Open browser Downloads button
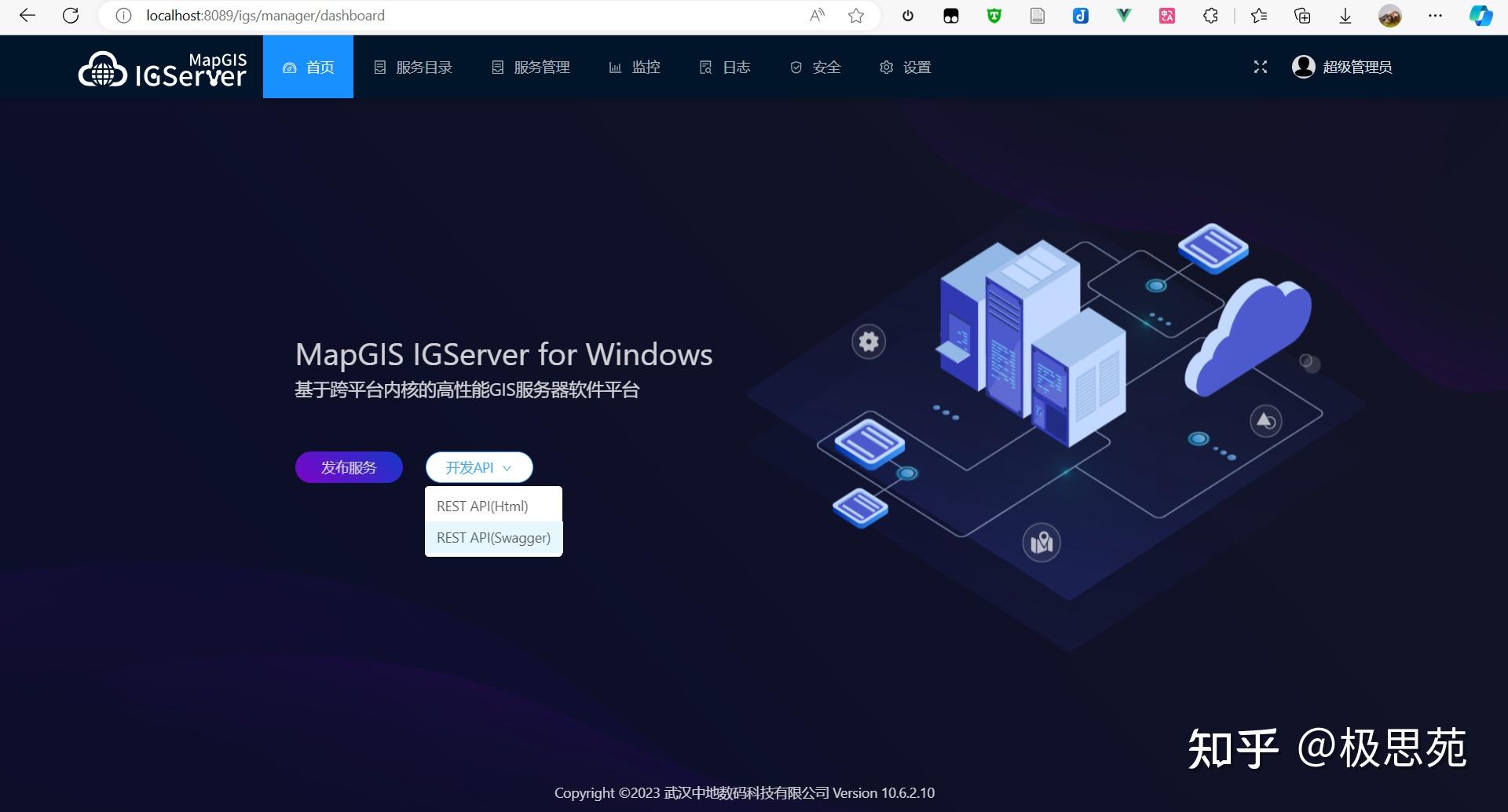Image resolution: width=1508 pixels, height=812 pixels. pyautogui.click(x=1345, y=15)
